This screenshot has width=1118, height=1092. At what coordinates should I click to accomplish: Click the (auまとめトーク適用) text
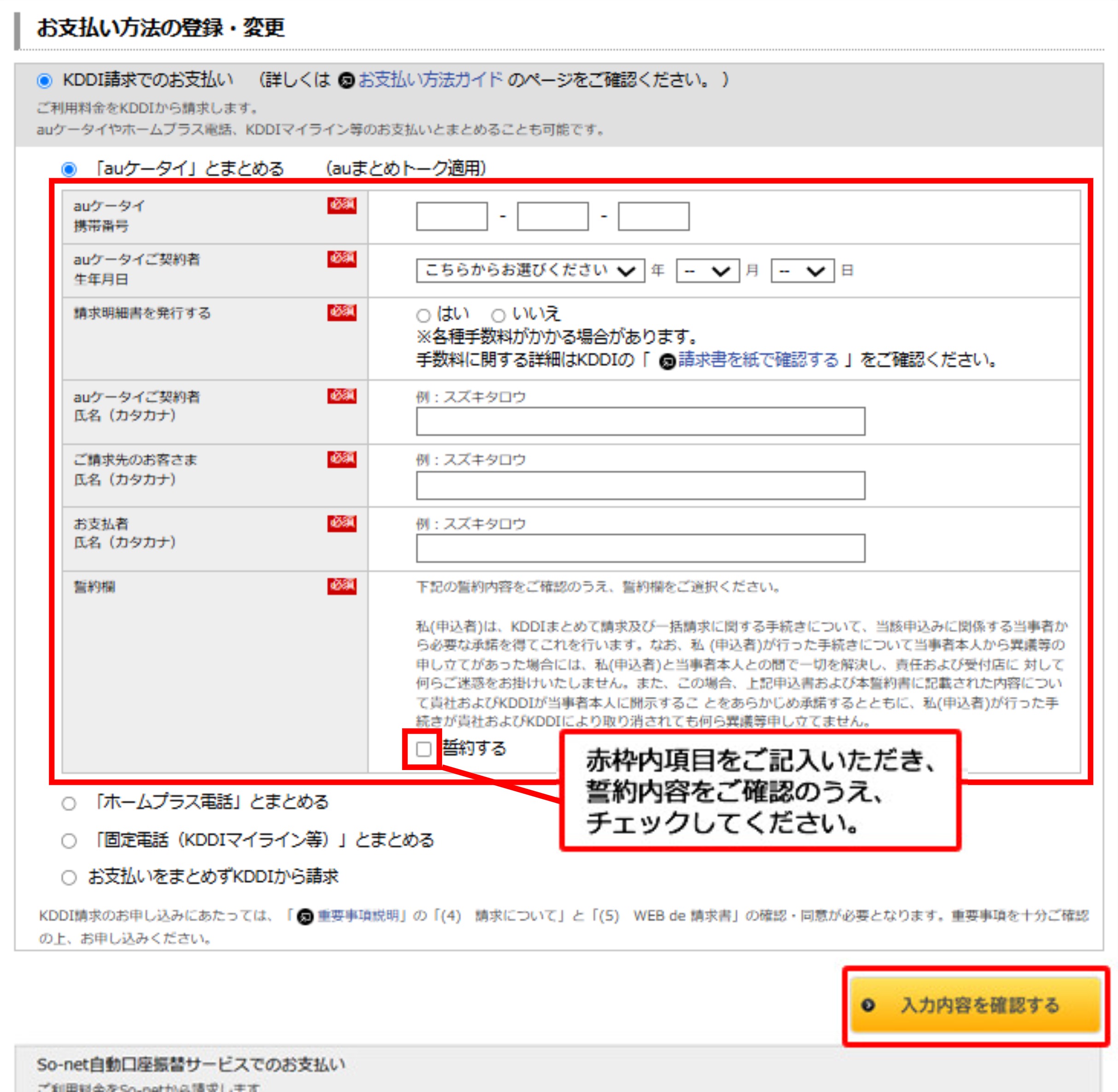pos(406,169)
